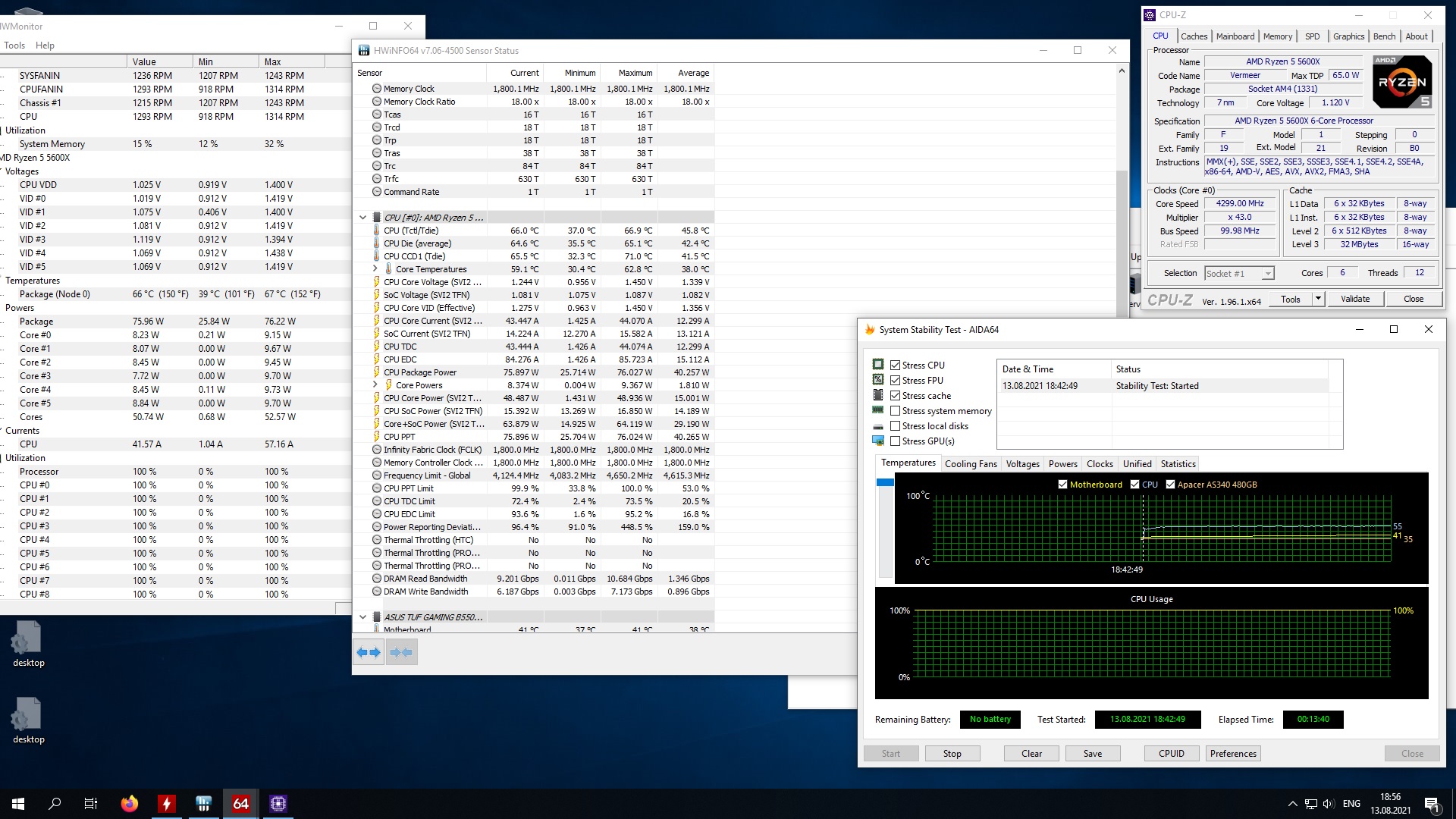The height and width of the screenshot is (819, 1456).
Task: Open AIDA64 Preferences
Action: [1233, 754]
